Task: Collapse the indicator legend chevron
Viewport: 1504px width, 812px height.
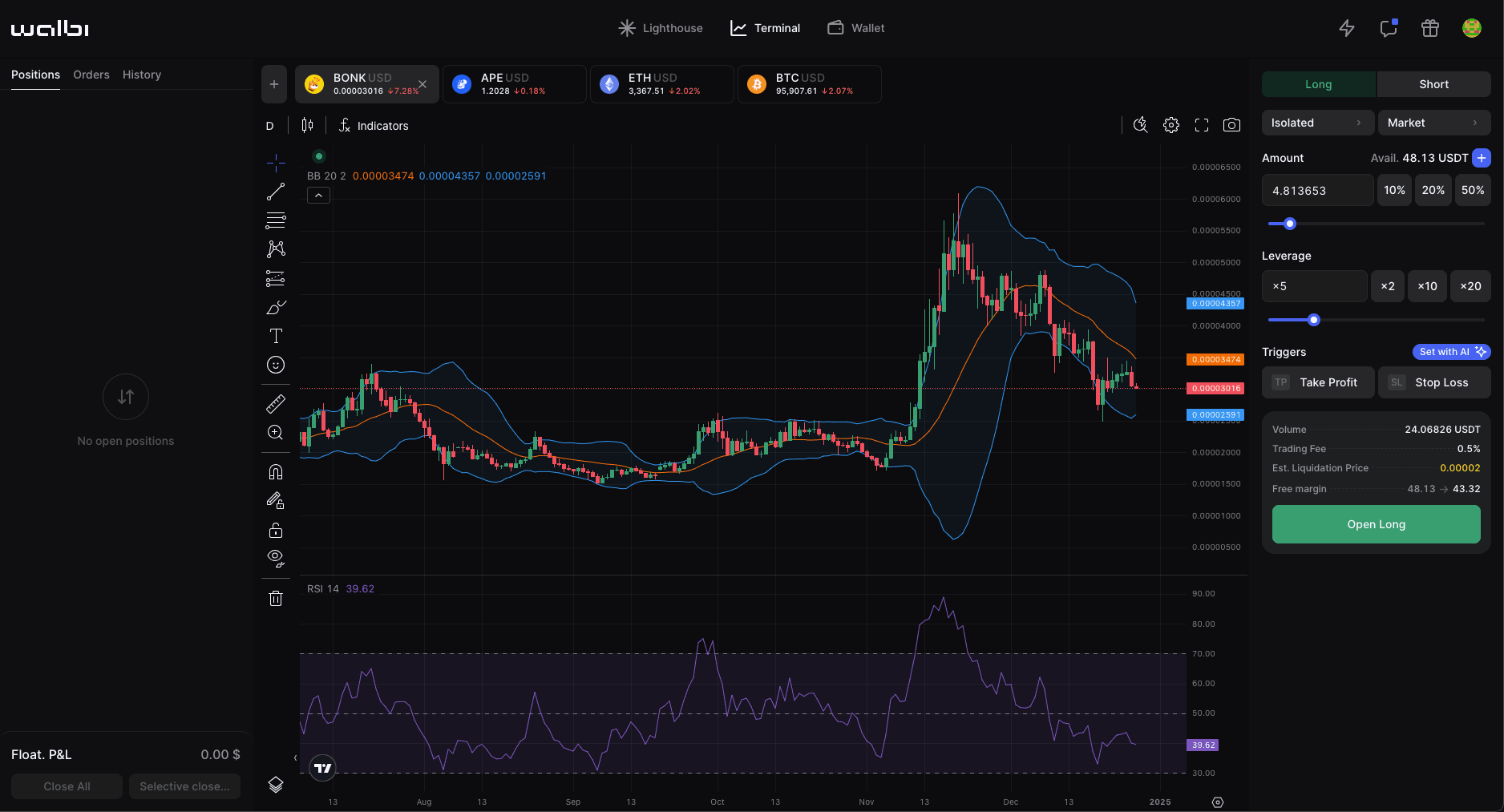Action: point(318,196)
